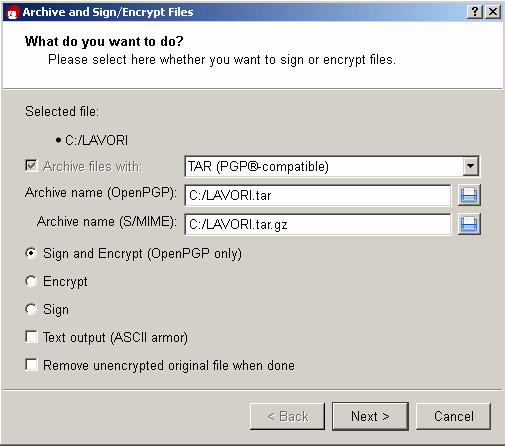This screenshot has width=505, height=446.
Task: Enable Text output (ASCII armor)
Action: point(31,337)
